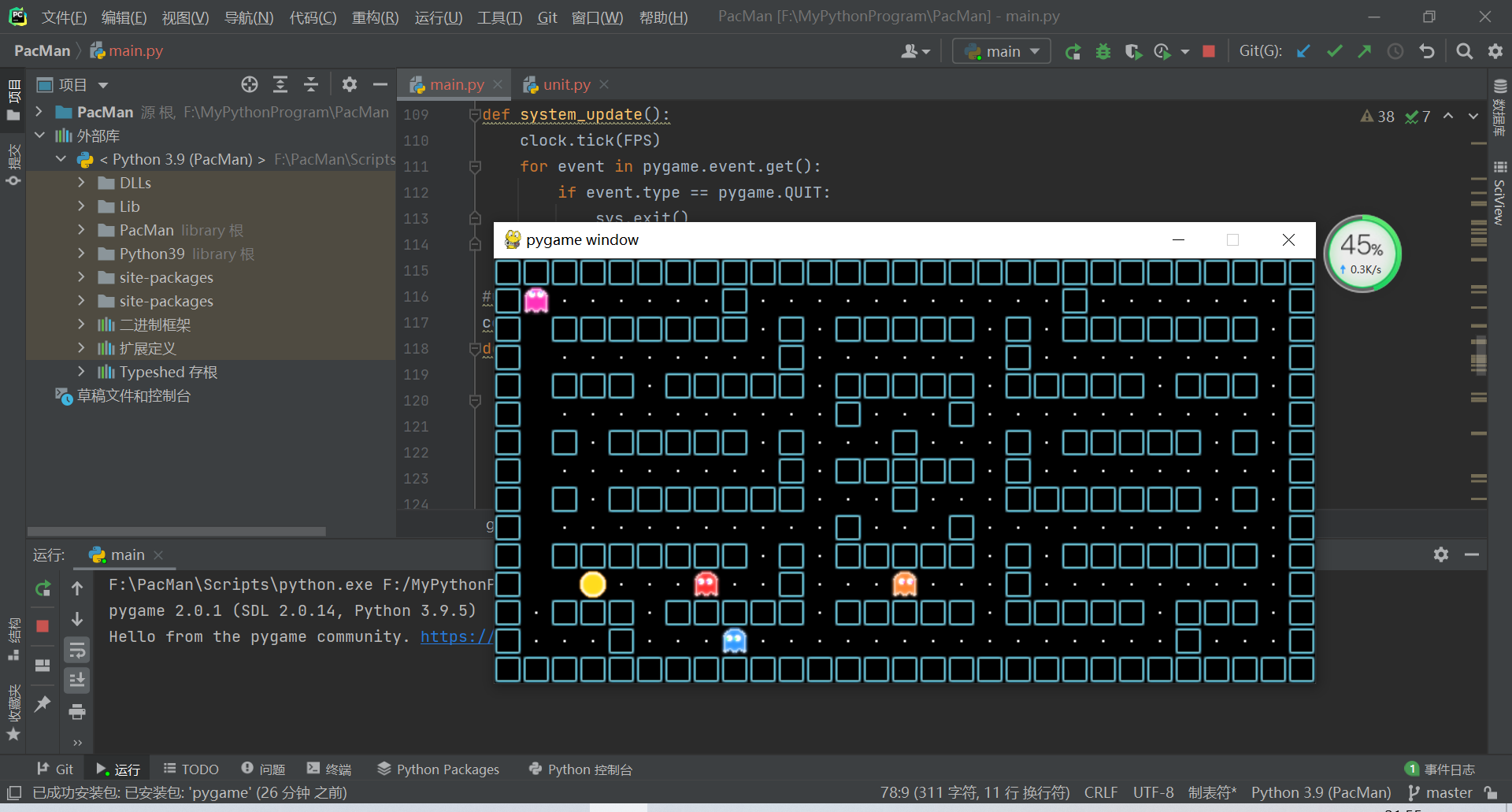
Task: Toggle soft-wrap in Run console
Action: click(77, 651)
